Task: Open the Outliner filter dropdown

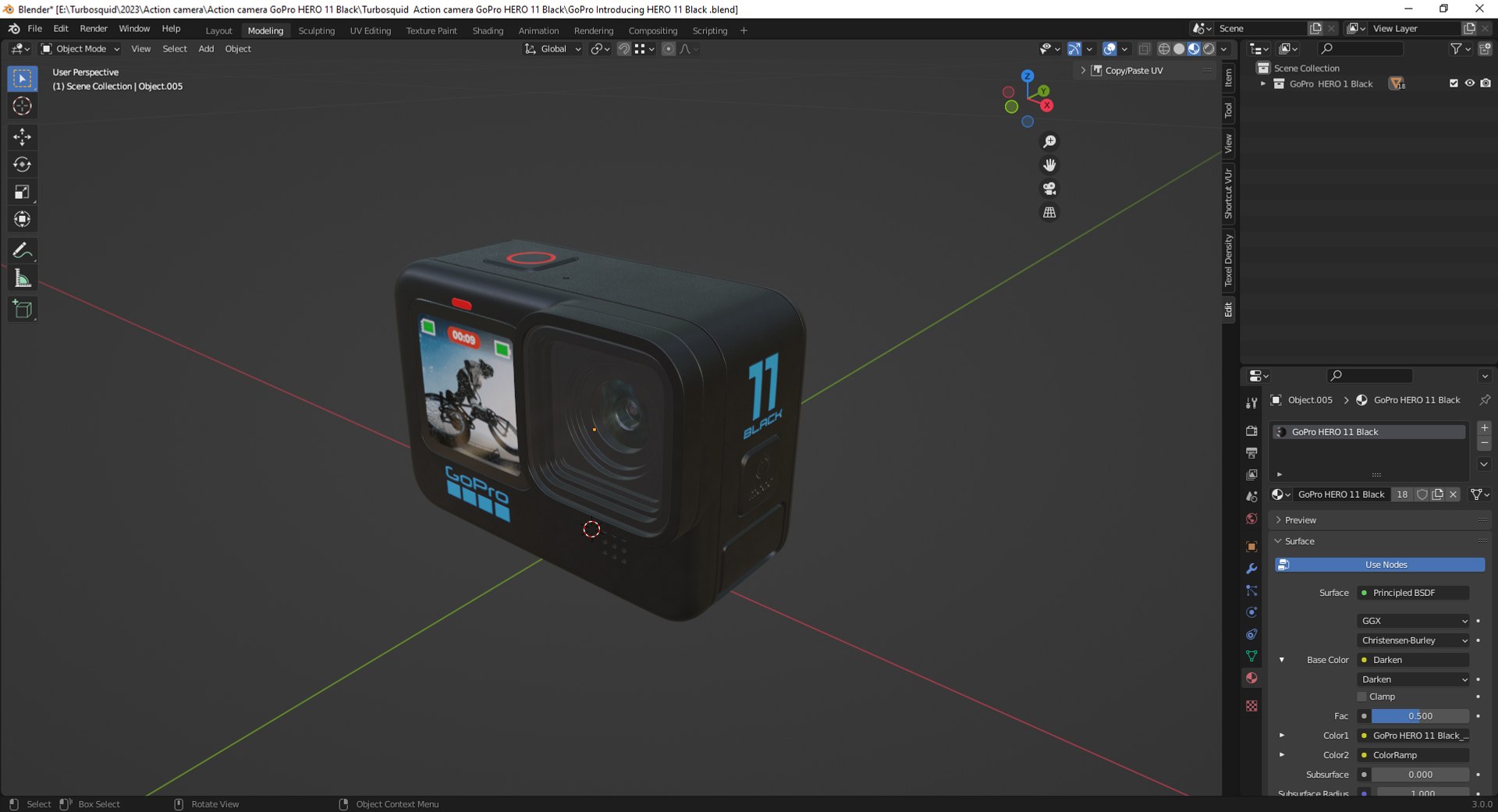Action: coord(1461,48)
